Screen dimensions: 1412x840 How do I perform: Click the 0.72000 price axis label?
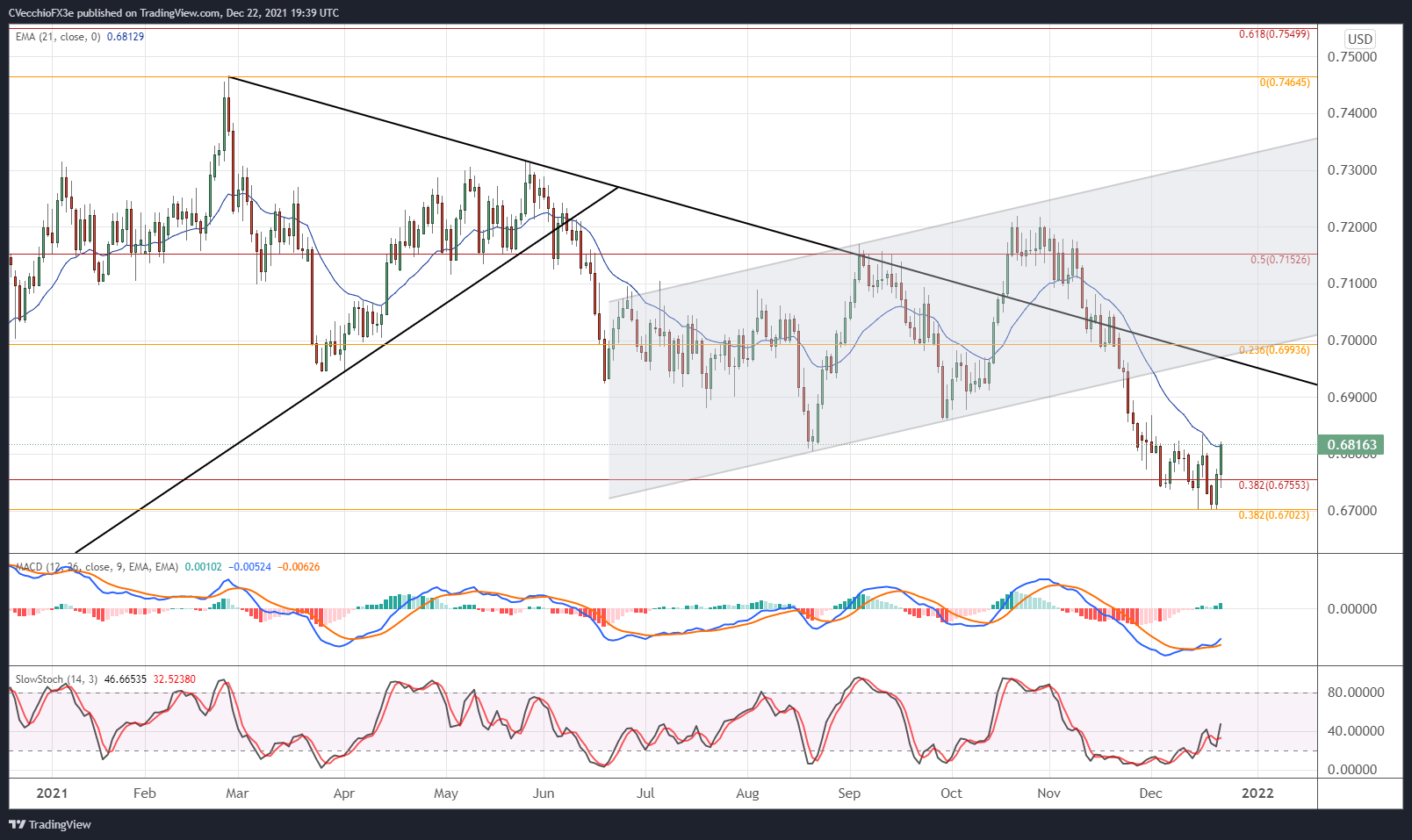pos(1351,227)
